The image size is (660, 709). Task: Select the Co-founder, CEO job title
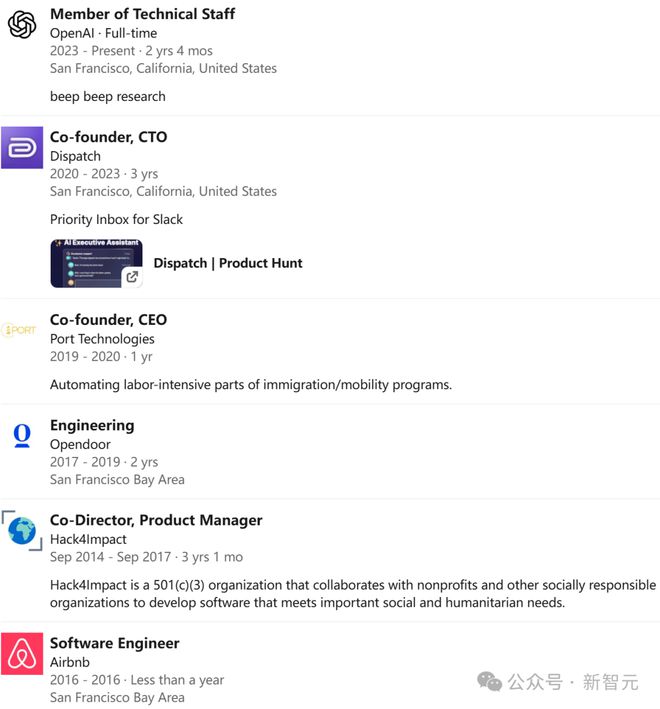click(109, 320)
